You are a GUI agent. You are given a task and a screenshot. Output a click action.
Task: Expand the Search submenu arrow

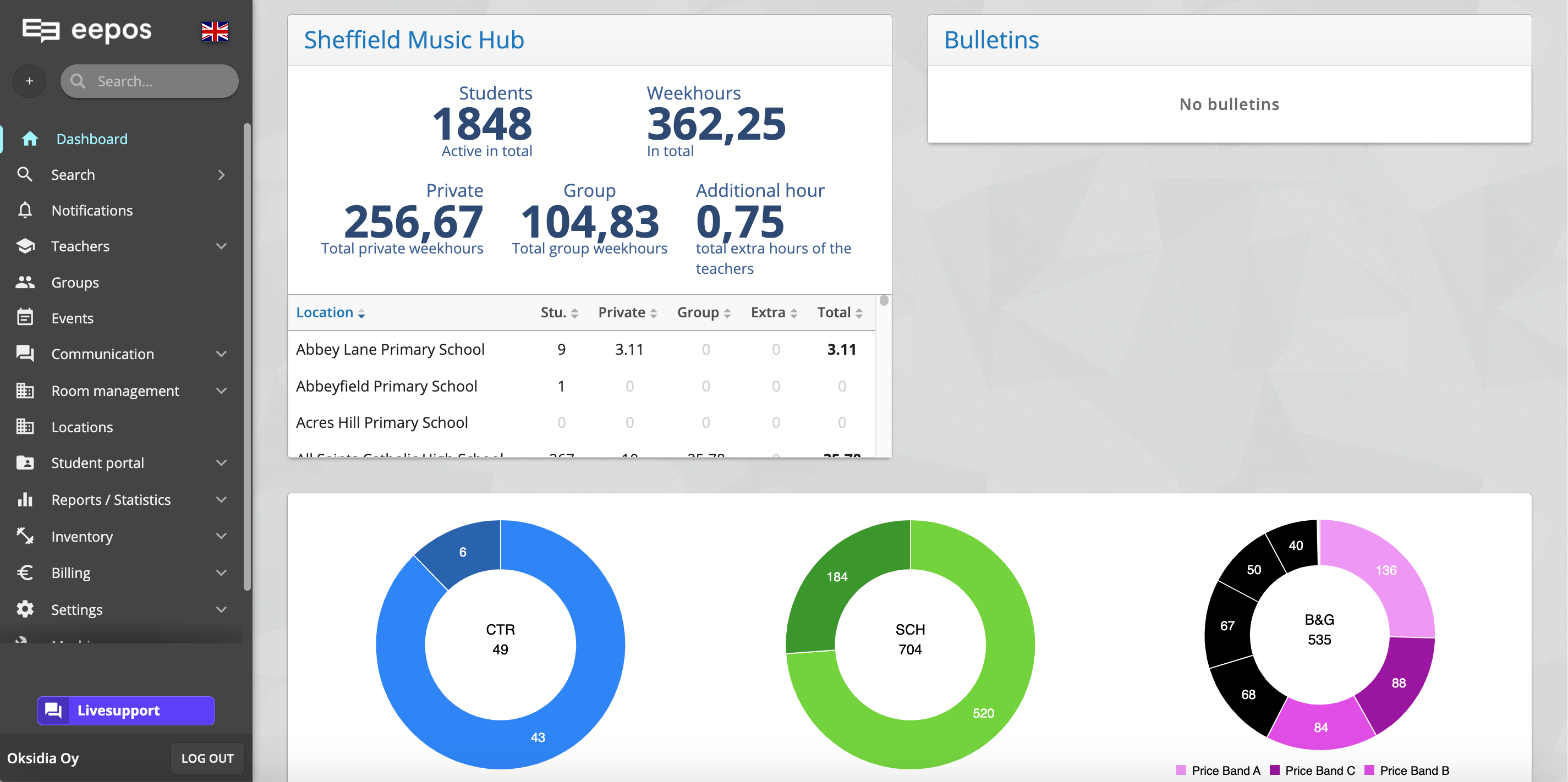[x=222, y=175]
